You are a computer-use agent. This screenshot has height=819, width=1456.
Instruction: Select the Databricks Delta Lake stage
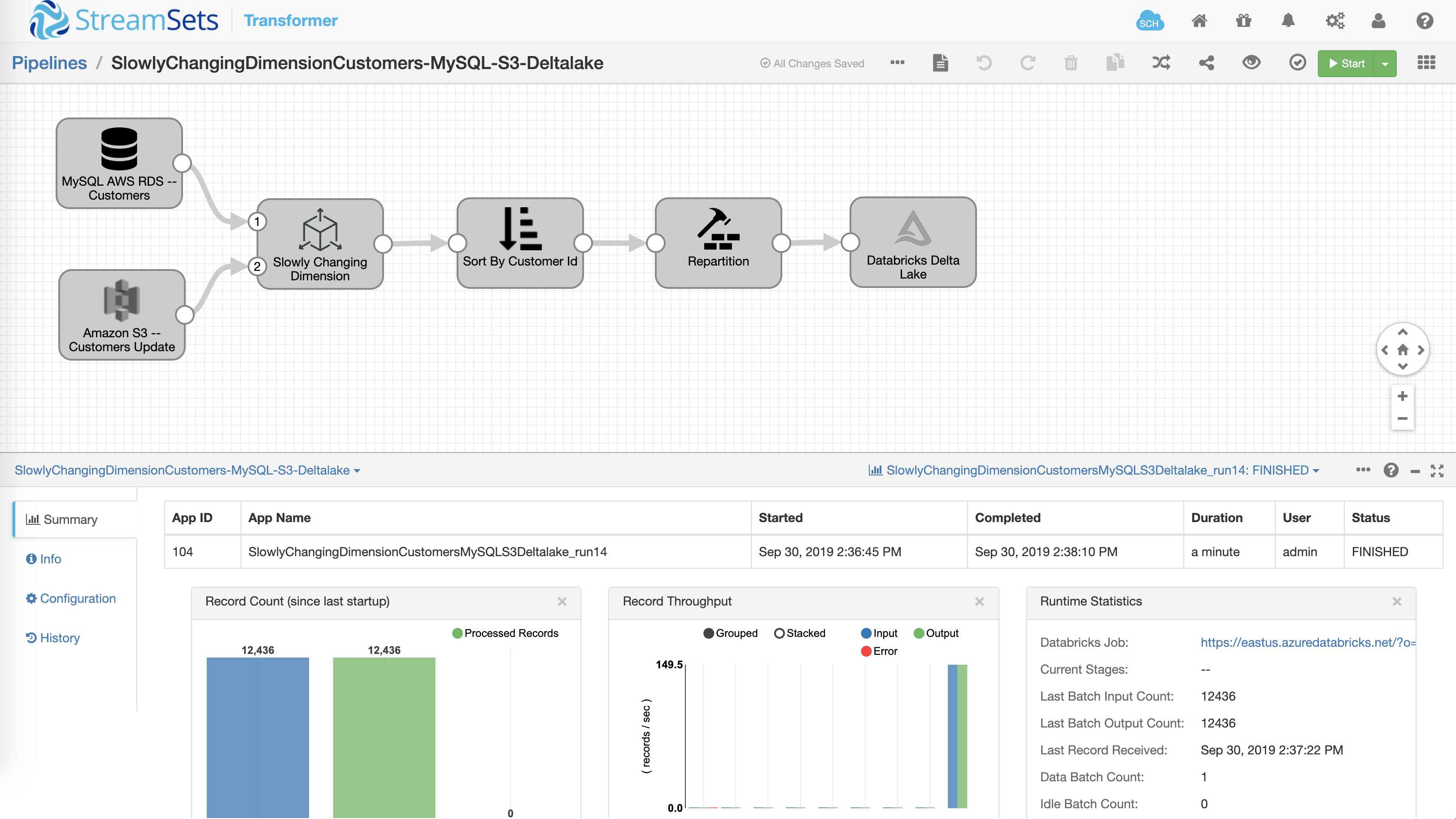913,243
